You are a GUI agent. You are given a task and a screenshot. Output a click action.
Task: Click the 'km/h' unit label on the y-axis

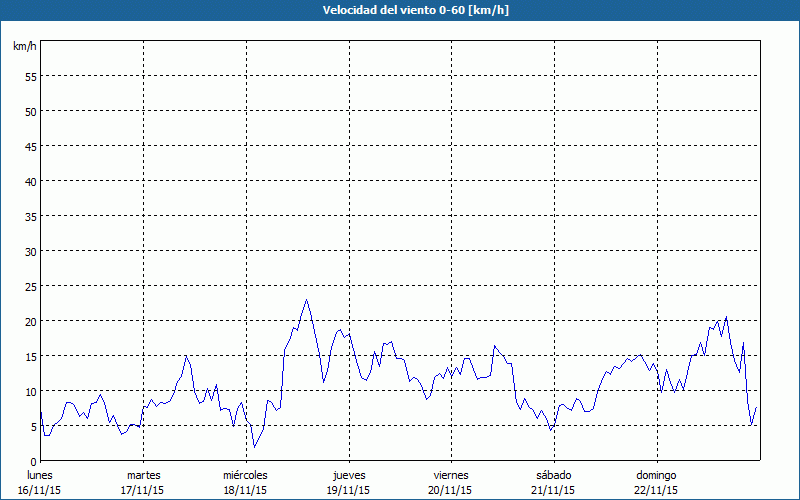pyautogui.click(x=25, y=47)
